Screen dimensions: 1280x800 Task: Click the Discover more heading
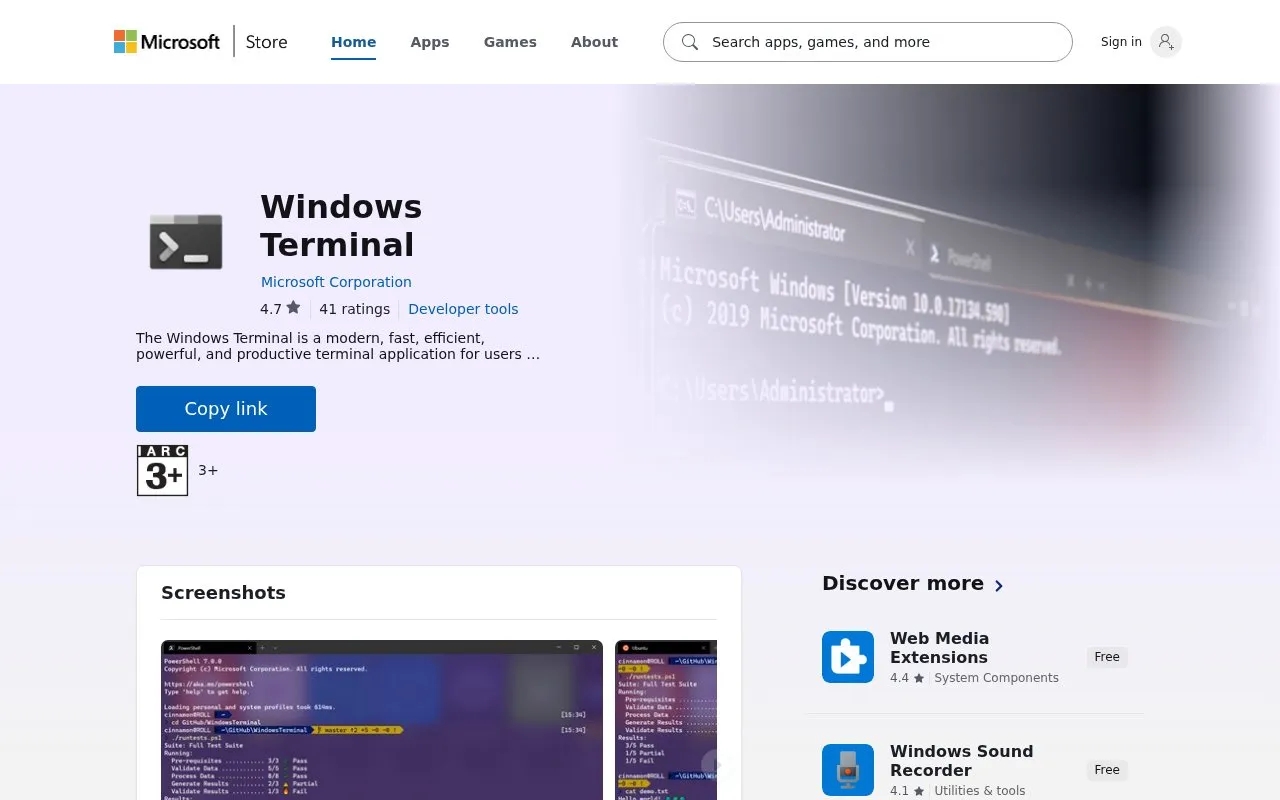tap(903, 583)
